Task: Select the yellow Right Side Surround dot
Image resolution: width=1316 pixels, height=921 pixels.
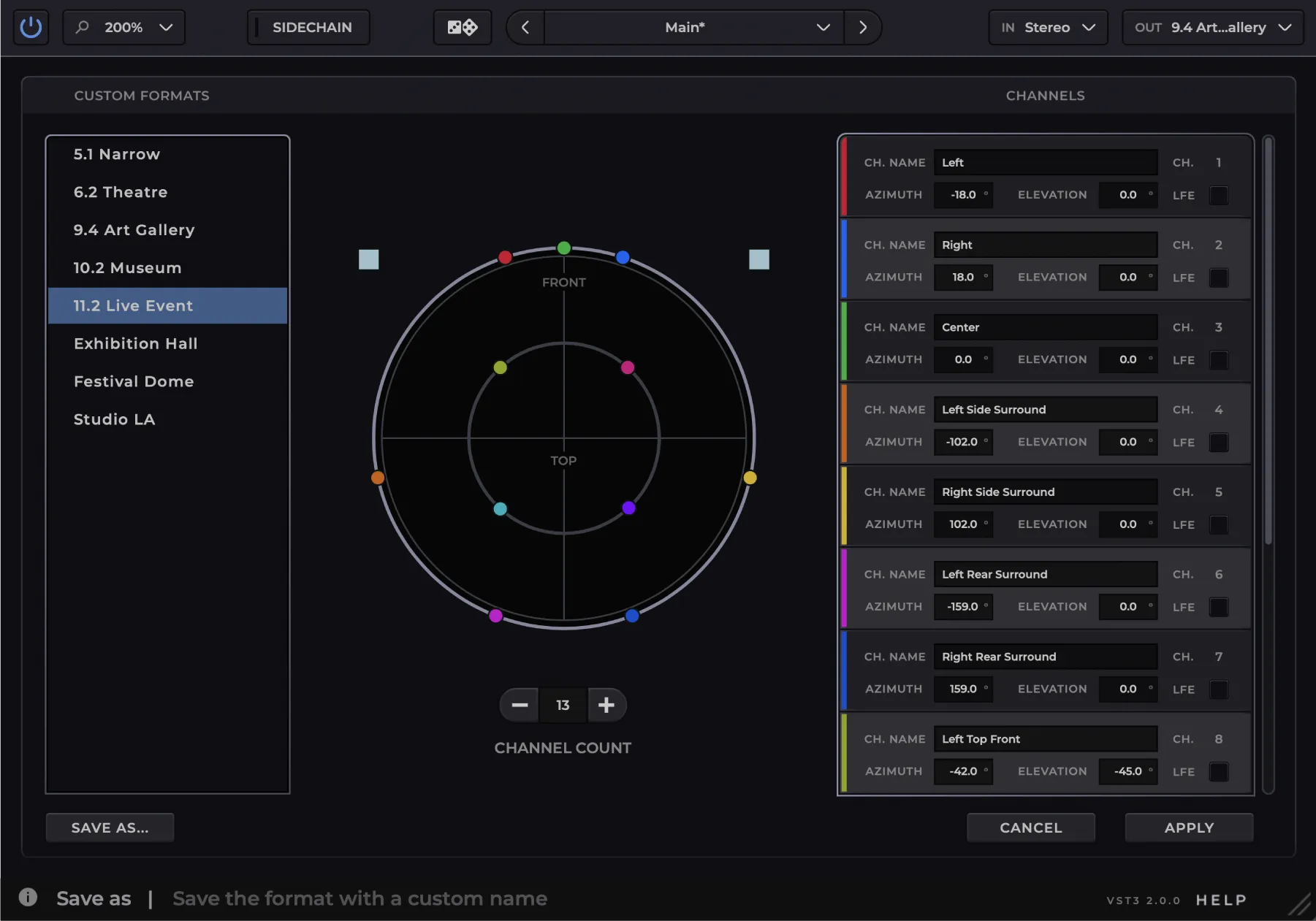Action: pos(750,478)
